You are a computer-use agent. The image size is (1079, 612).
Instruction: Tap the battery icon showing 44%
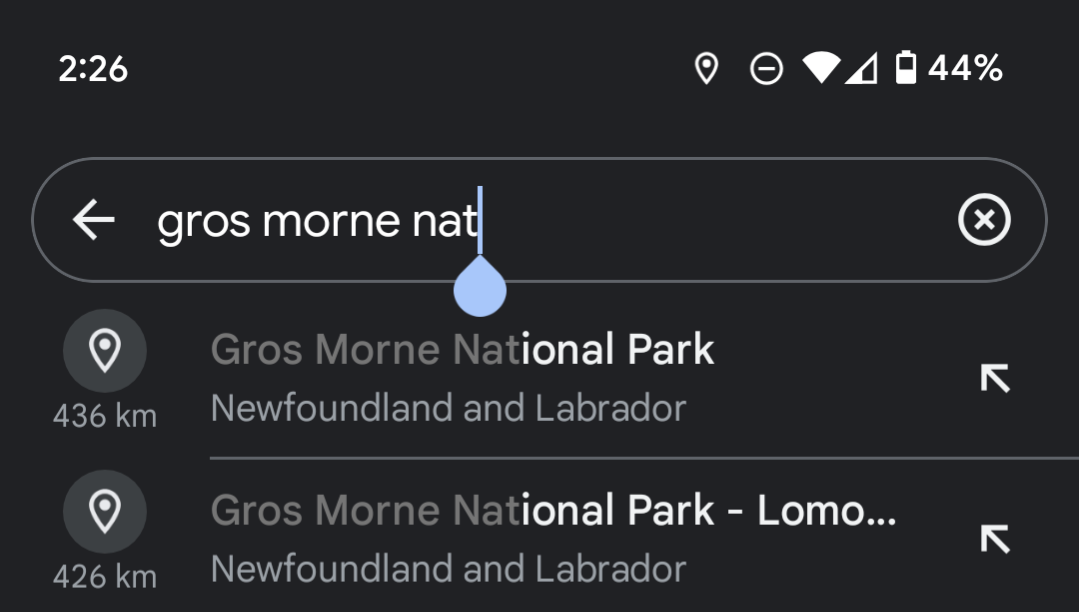[x=906, y=68]
